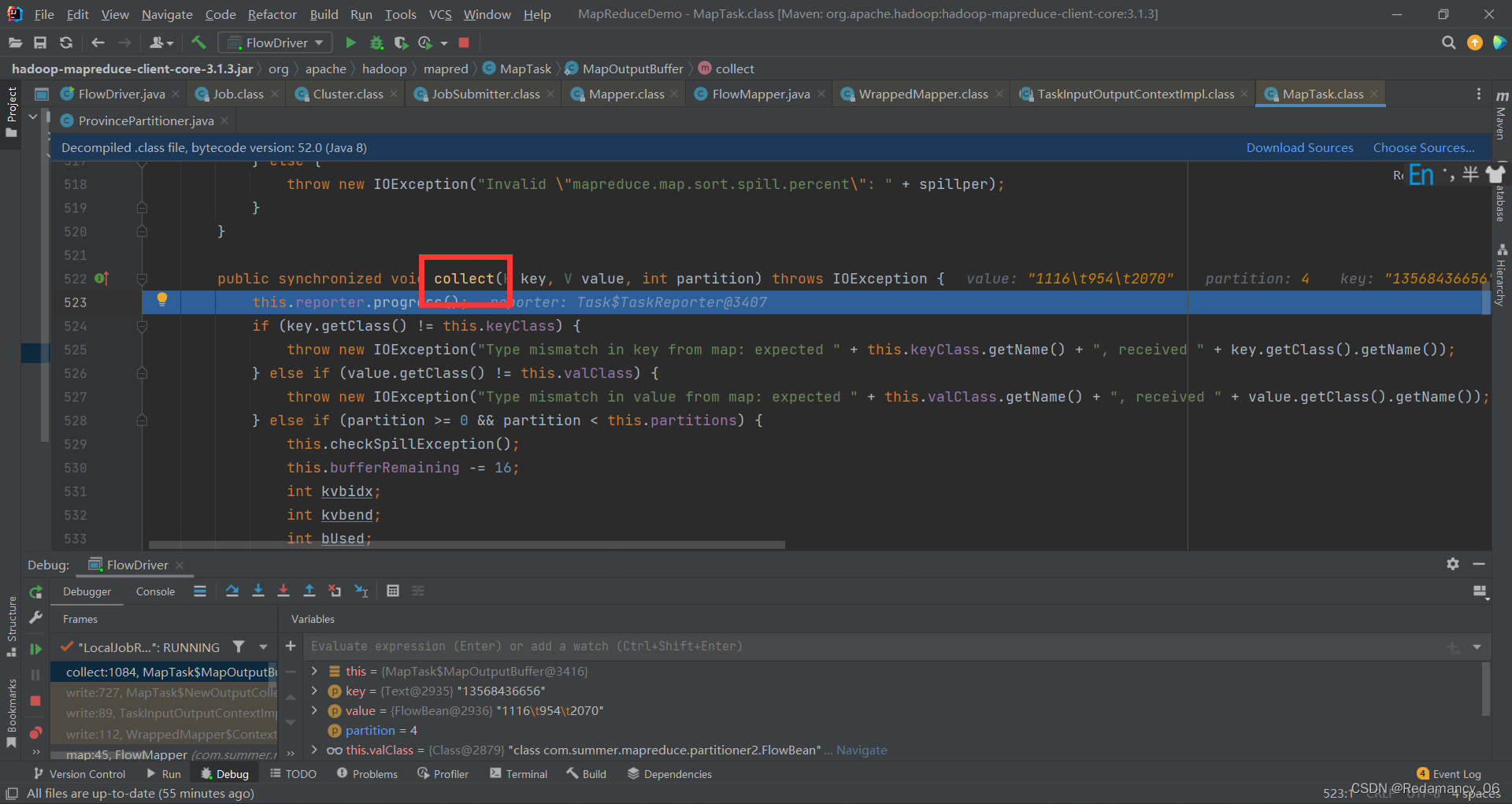Image resolution: width=1512 pixels, height=804 pixels.
Task: Click the Download Sources link
Action: tap(1299, 147)
